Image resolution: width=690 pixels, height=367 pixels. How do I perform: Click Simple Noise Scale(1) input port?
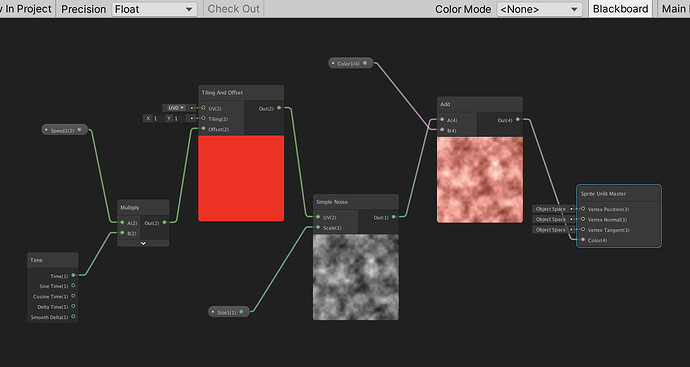coord(318,228)
